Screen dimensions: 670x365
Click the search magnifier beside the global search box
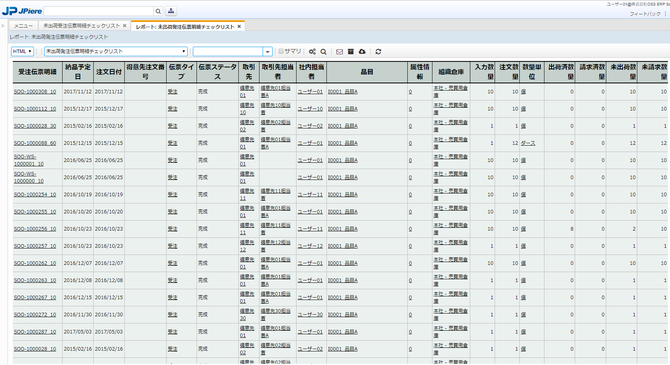tap(158, 11)
